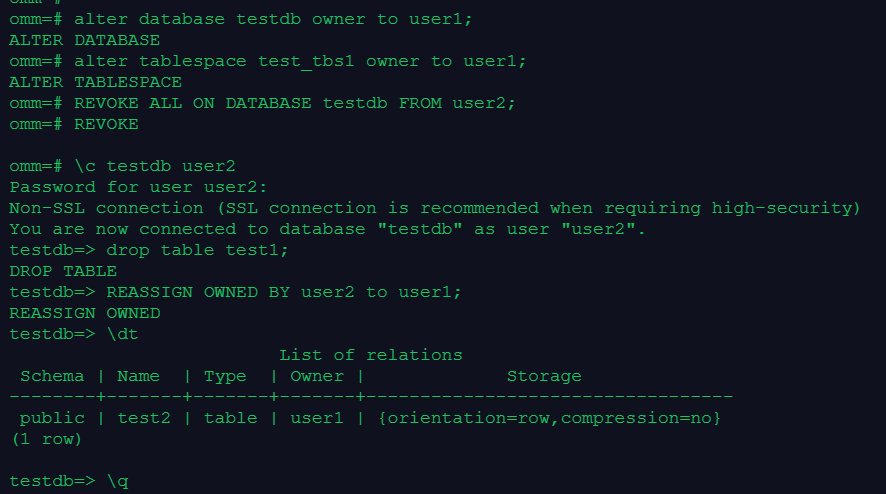The width and height of the screenshot is (886, 494).
Task: Click the "List of relations" heading
Action: 370,355
